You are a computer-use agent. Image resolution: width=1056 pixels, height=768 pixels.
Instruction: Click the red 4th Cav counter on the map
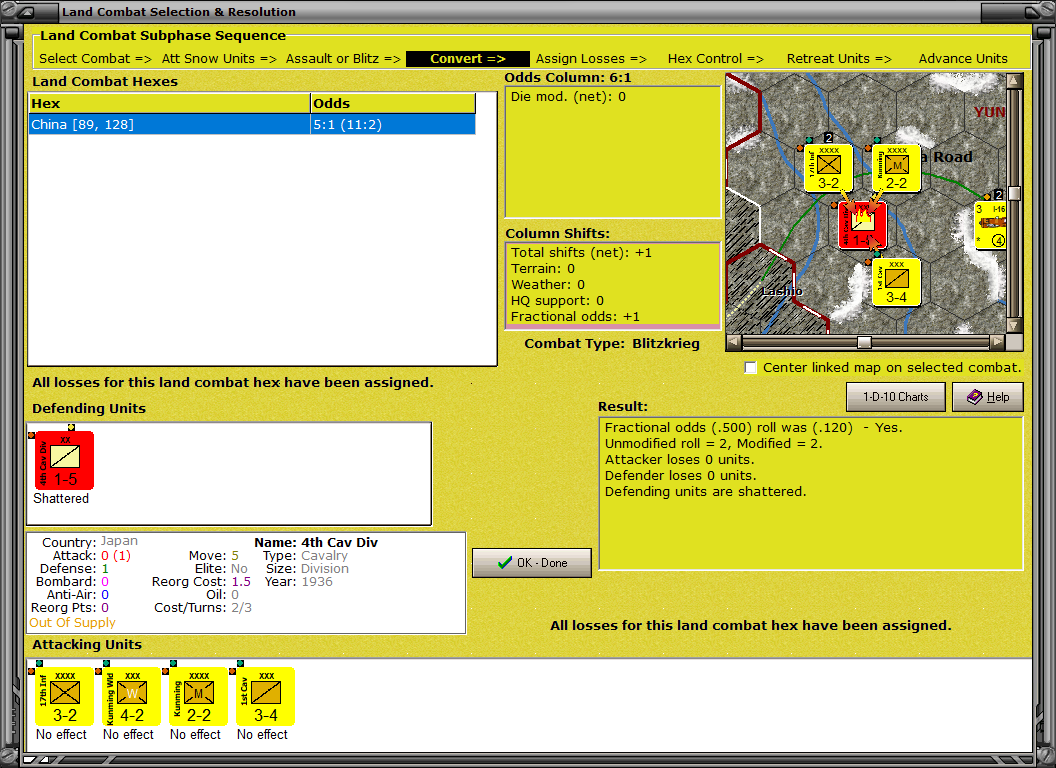863,226
